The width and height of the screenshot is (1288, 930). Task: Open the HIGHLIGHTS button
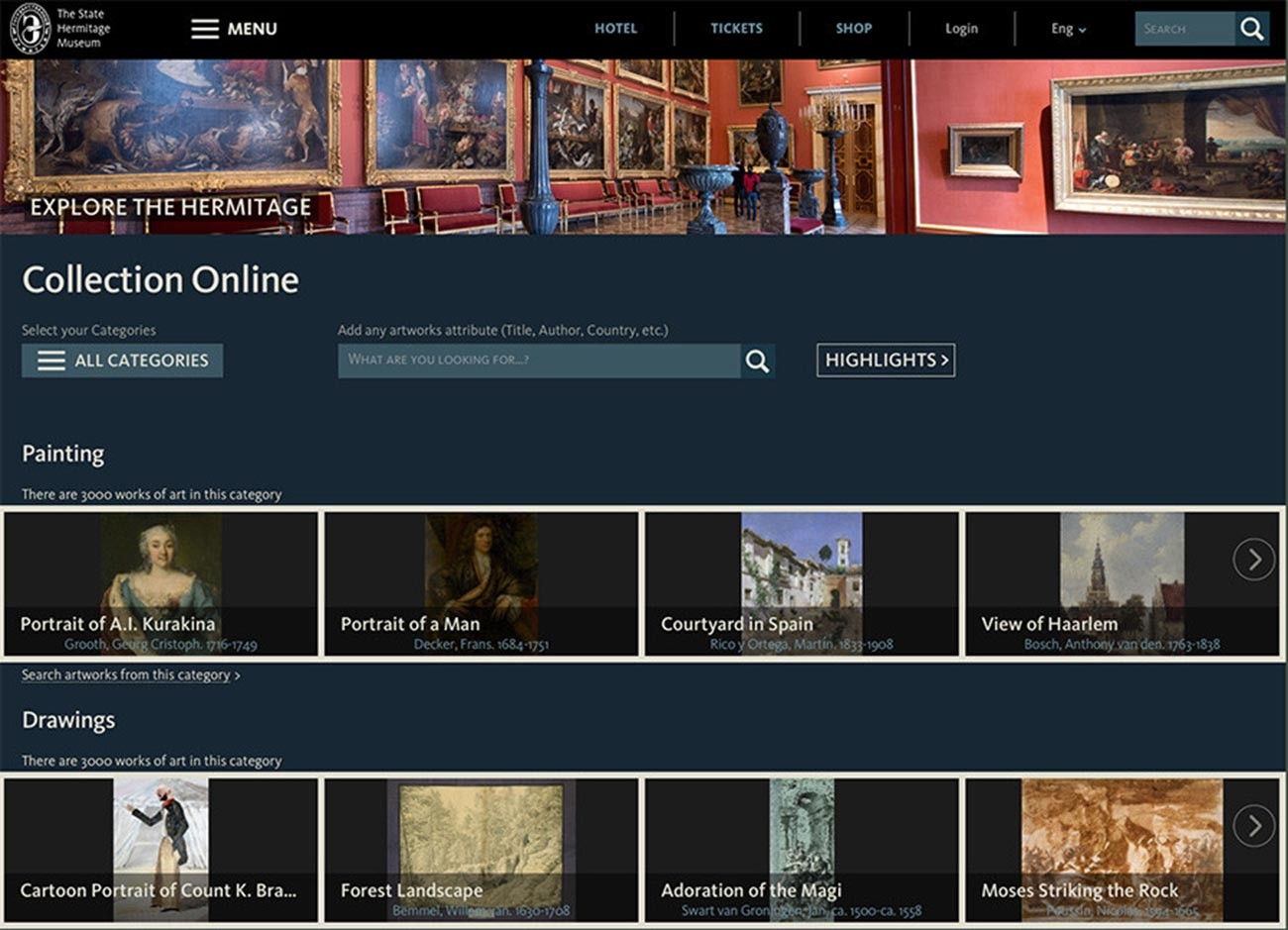pyautogui.click(x=886, y=361)
